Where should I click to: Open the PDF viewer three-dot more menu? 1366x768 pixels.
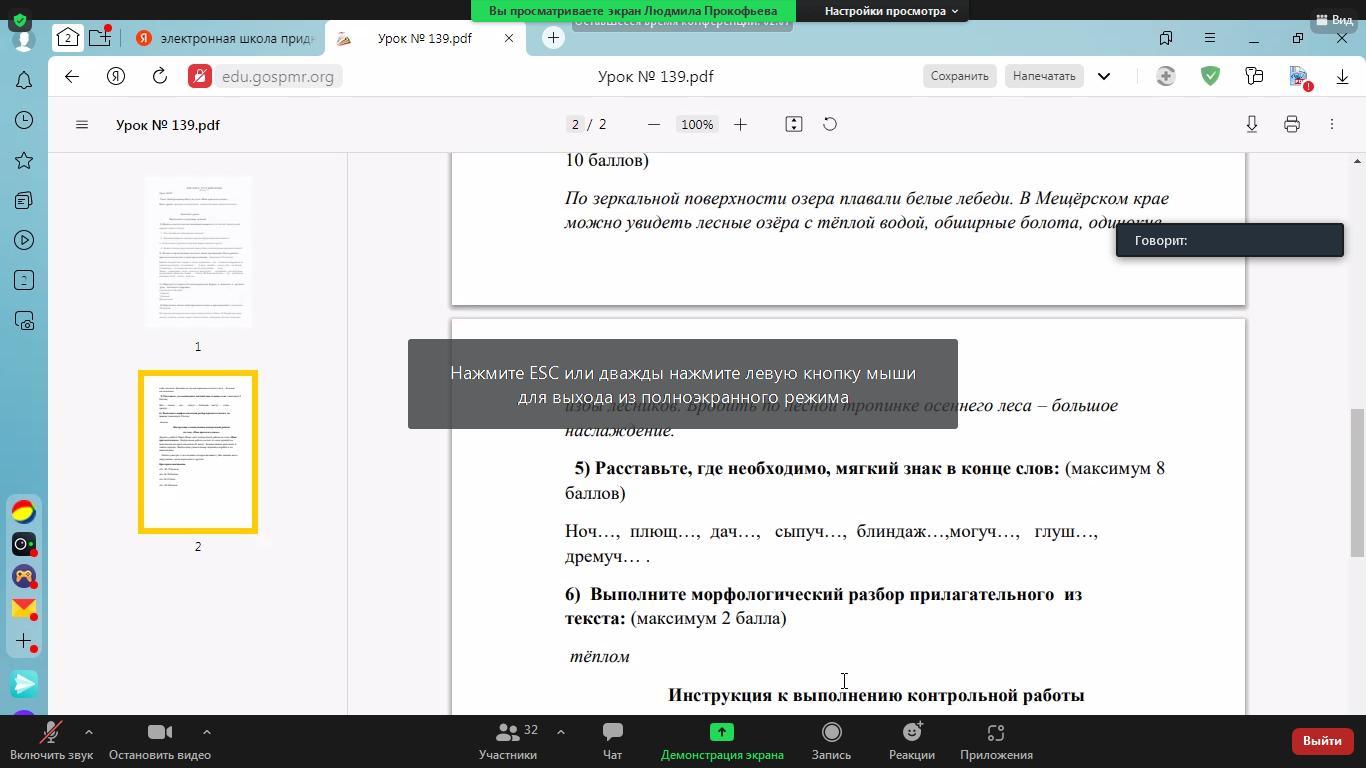(x=1332, y=124)
